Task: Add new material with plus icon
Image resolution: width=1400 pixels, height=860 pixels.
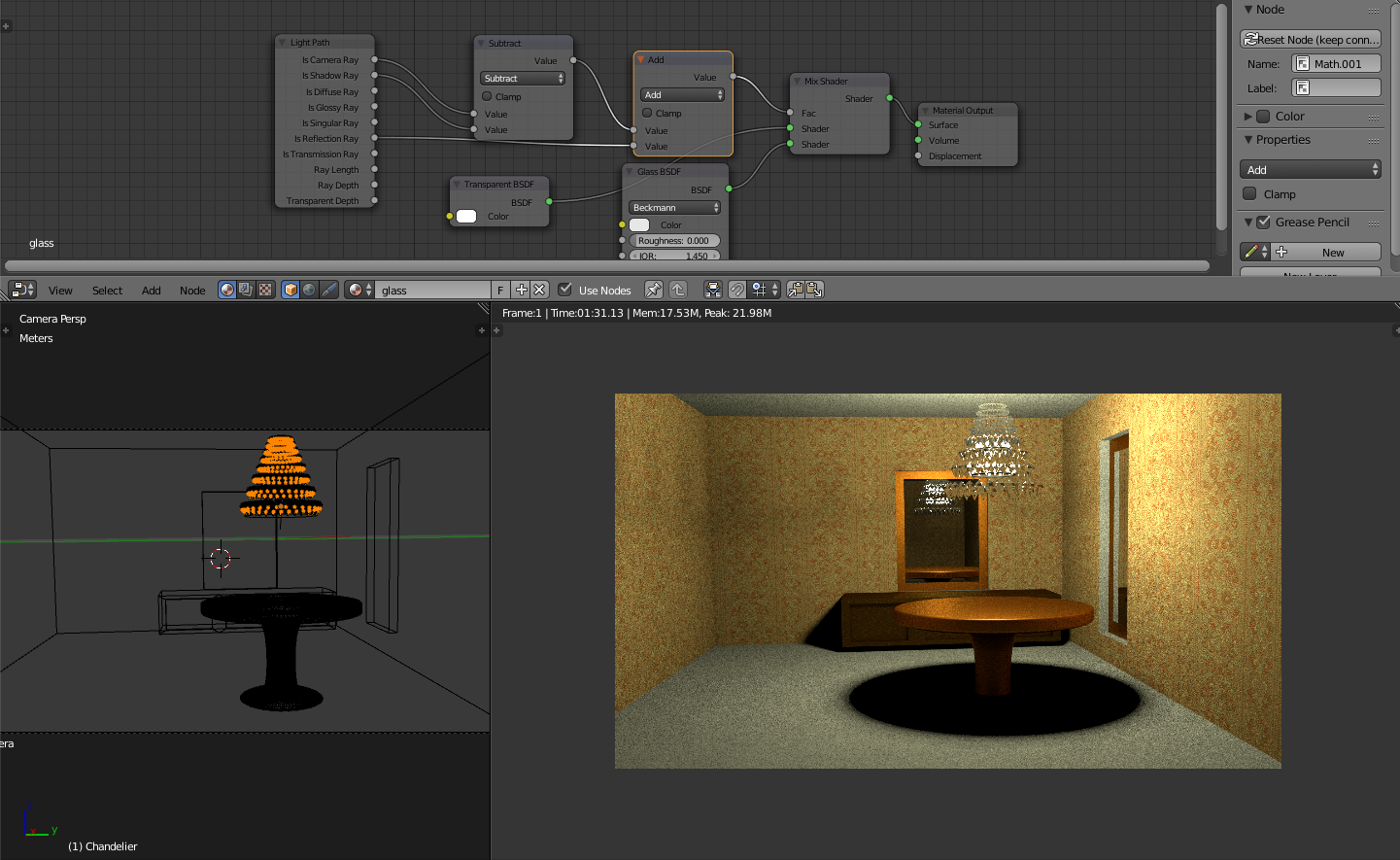Action: tap(521, 290)
